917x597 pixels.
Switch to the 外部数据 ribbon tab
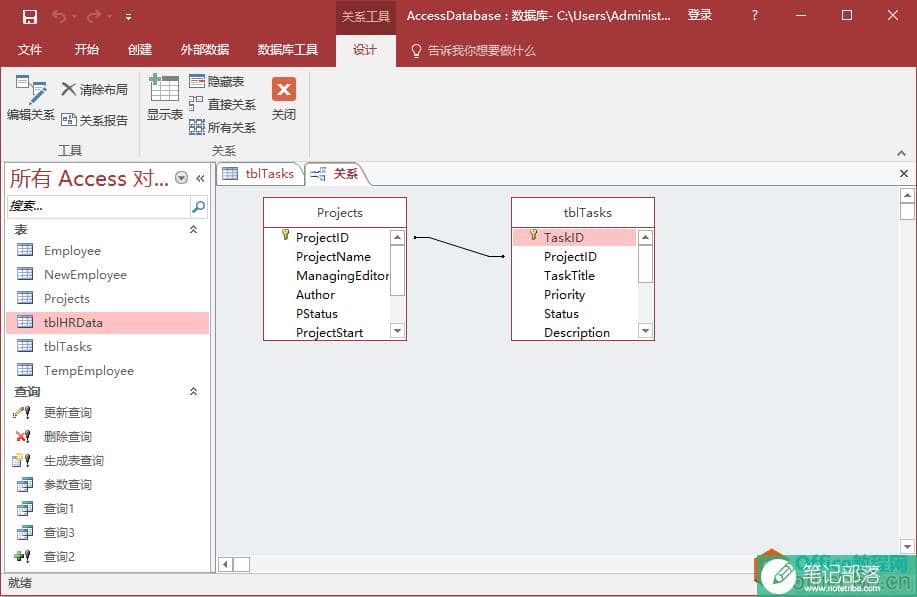coord(205,50)
